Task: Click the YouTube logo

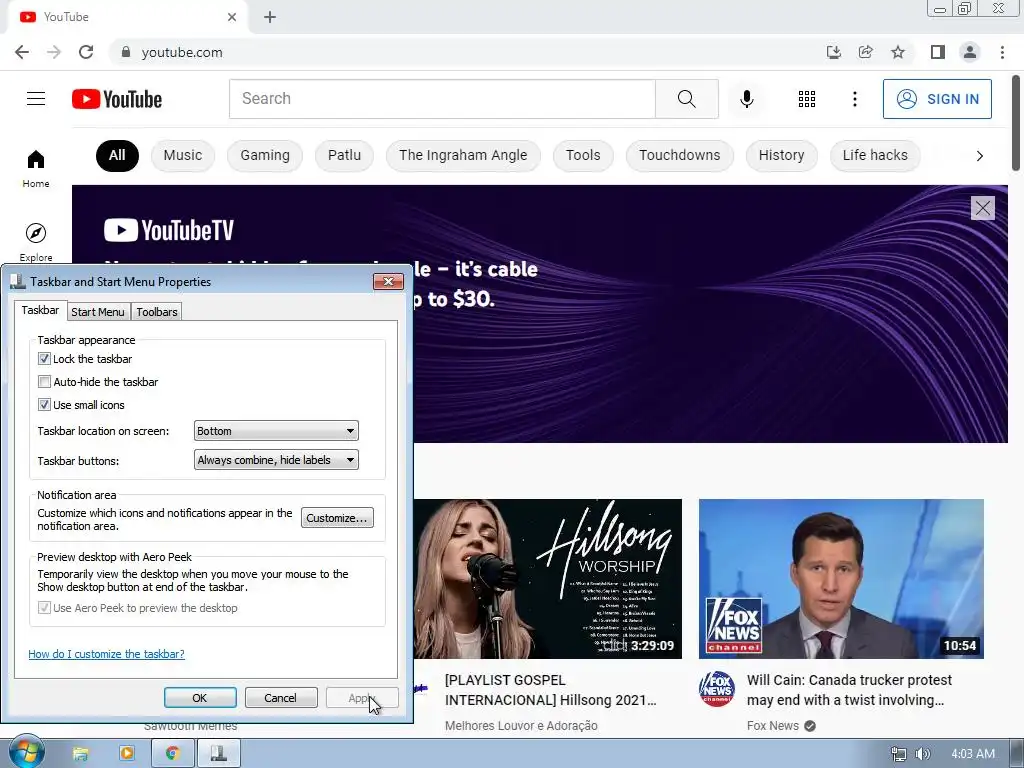Action: pos(117,99)
